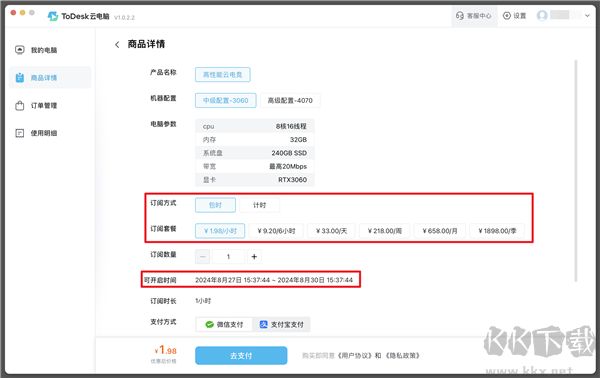The image size is (600, 378).
Task: Select the 高级配置-4070 machine option
Action: (x=290, y=101)
